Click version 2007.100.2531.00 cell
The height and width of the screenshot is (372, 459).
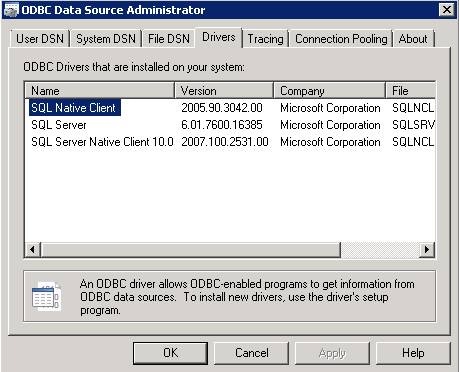point(225,142)
